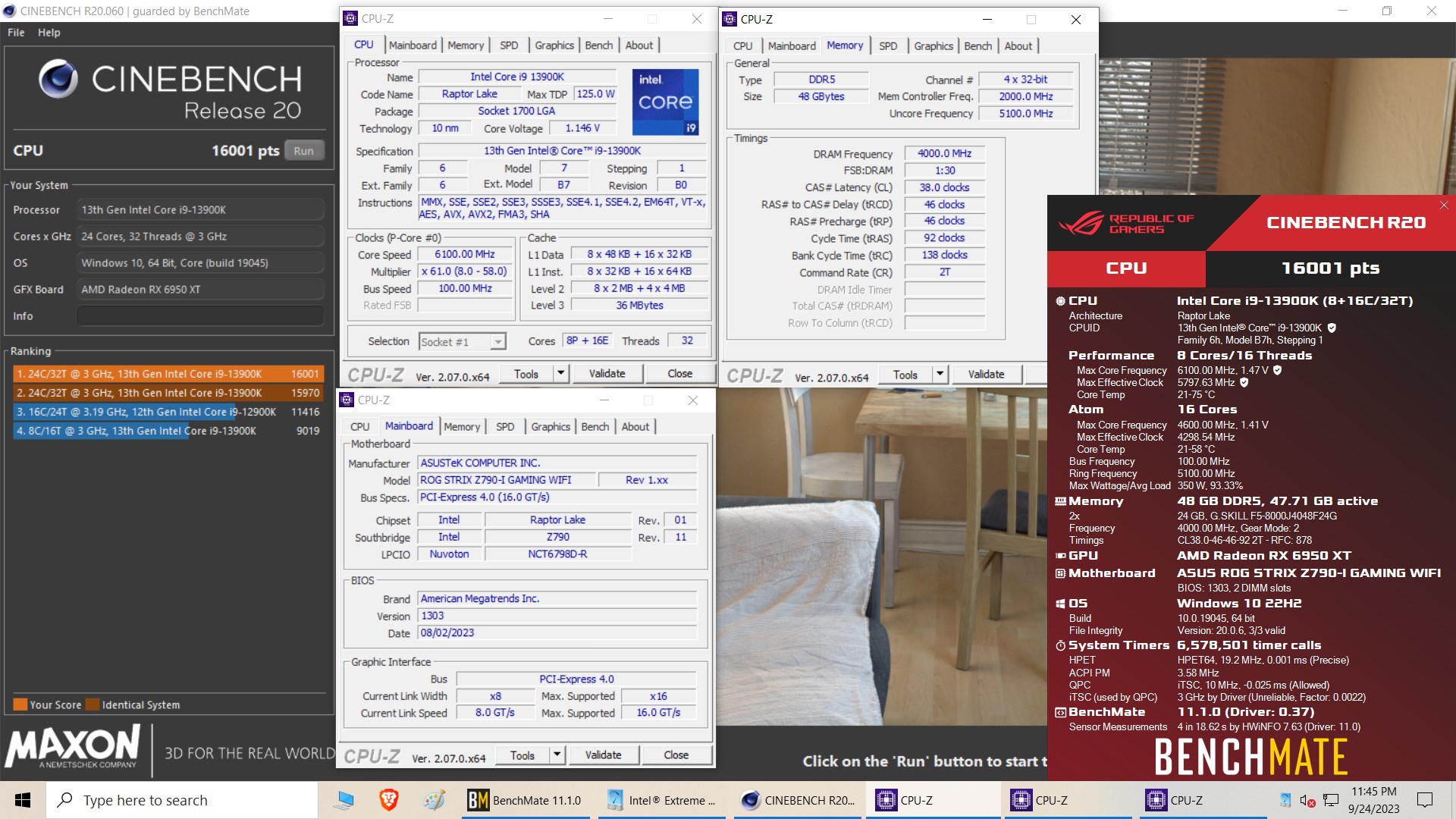Click the ROG STRIX Z790-I GAMING WIFI model field
This screenshot has height=819, width=1456.
[505, 480]
